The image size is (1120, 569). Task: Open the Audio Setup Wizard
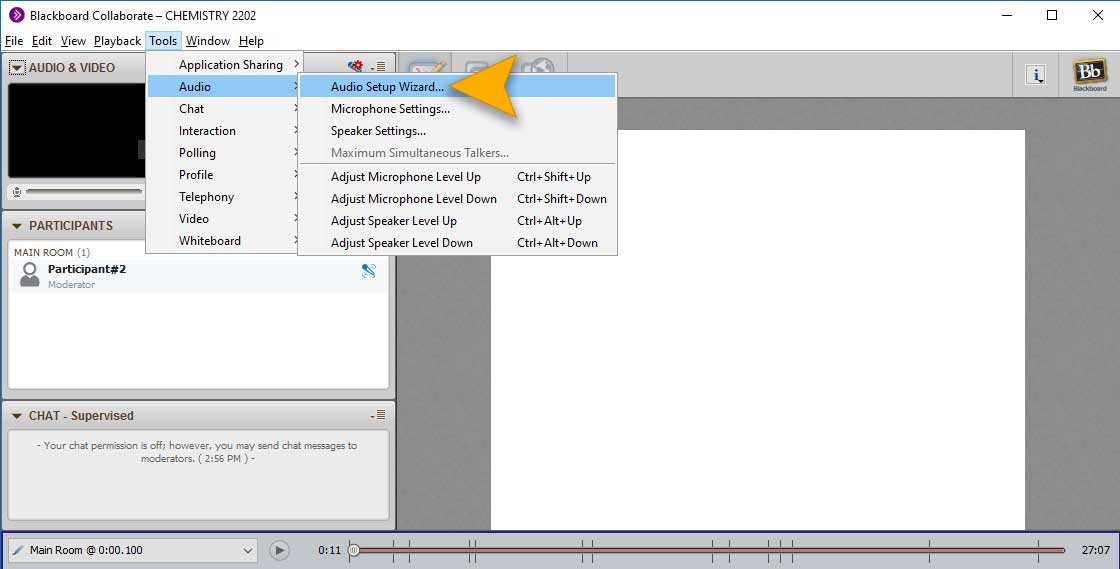457,86
